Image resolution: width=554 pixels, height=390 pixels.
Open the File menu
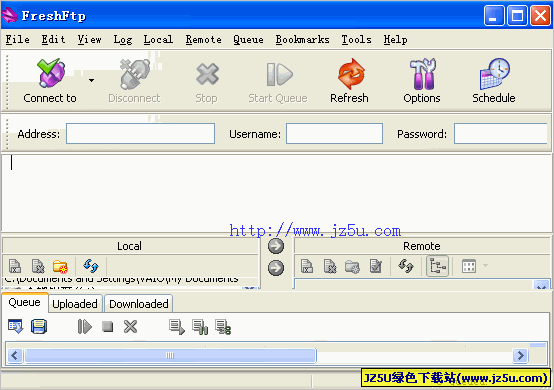tap(17, 40)
